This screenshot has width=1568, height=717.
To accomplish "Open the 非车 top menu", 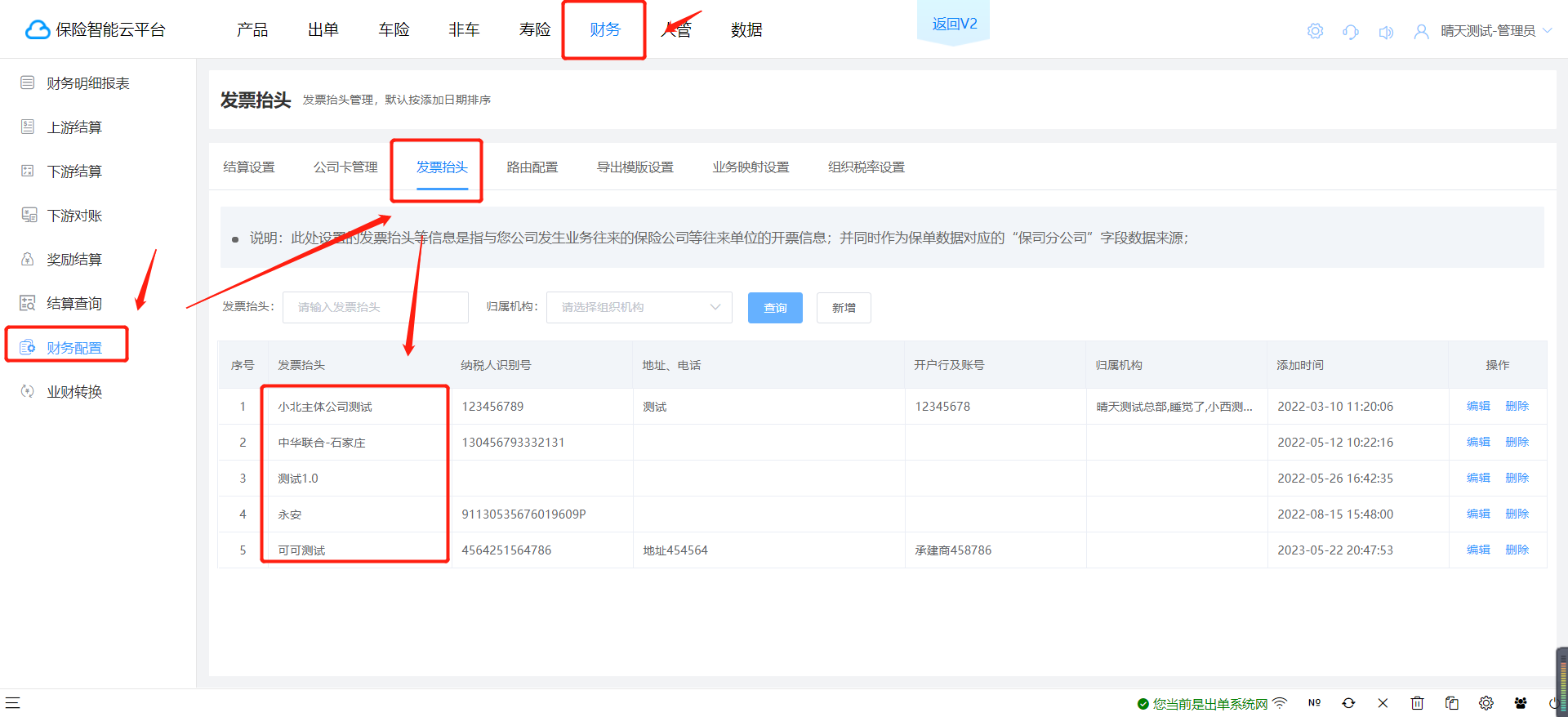I will 464,30.
